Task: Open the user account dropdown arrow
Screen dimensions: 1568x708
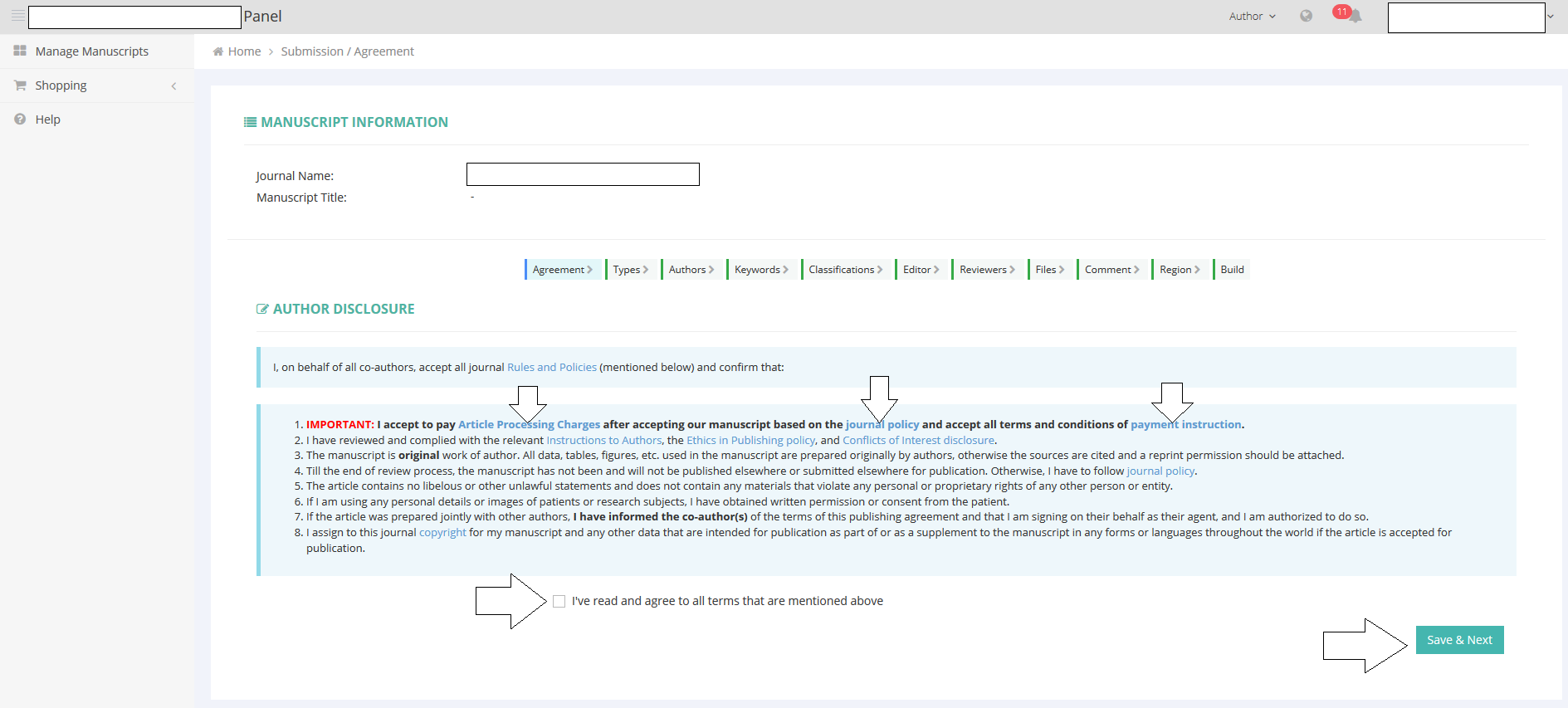Action: [x=1550, y=16]
